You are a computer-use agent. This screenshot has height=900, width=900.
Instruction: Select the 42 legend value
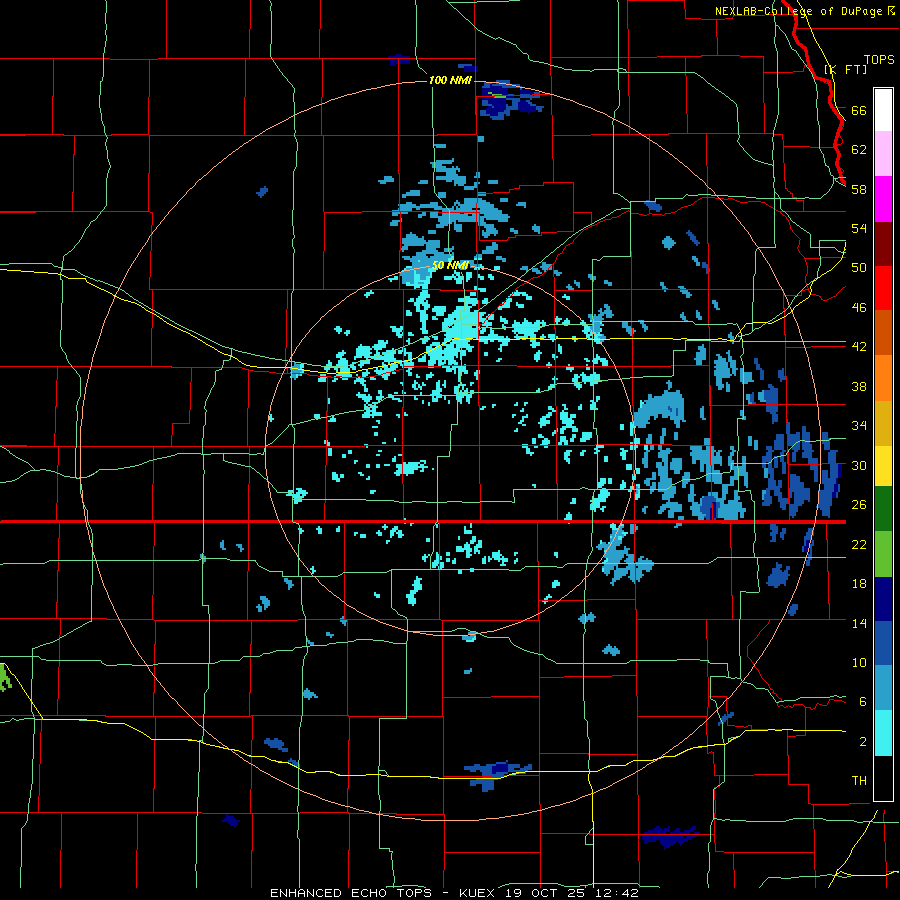[859, 347]
